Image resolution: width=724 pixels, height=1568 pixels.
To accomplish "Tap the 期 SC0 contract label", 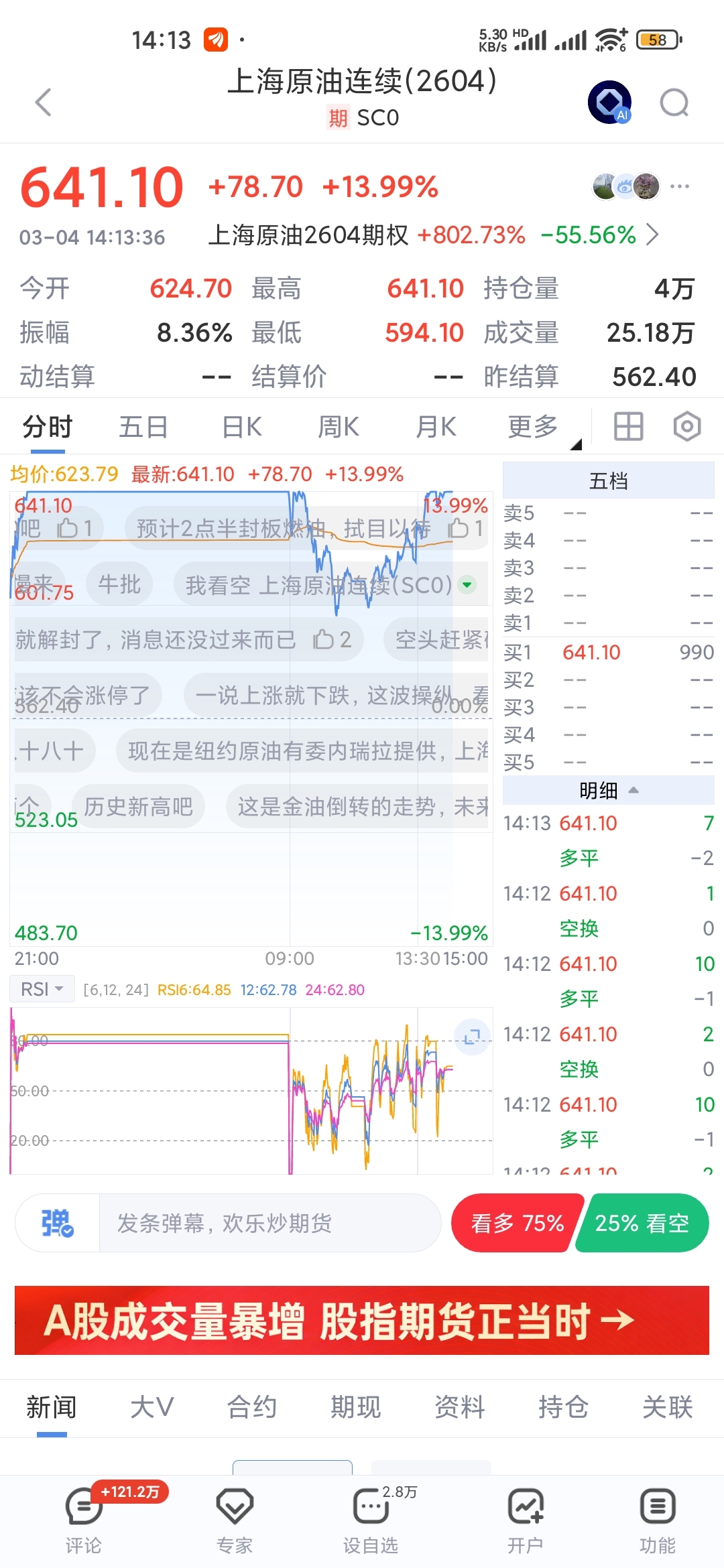I will (363, 118).
